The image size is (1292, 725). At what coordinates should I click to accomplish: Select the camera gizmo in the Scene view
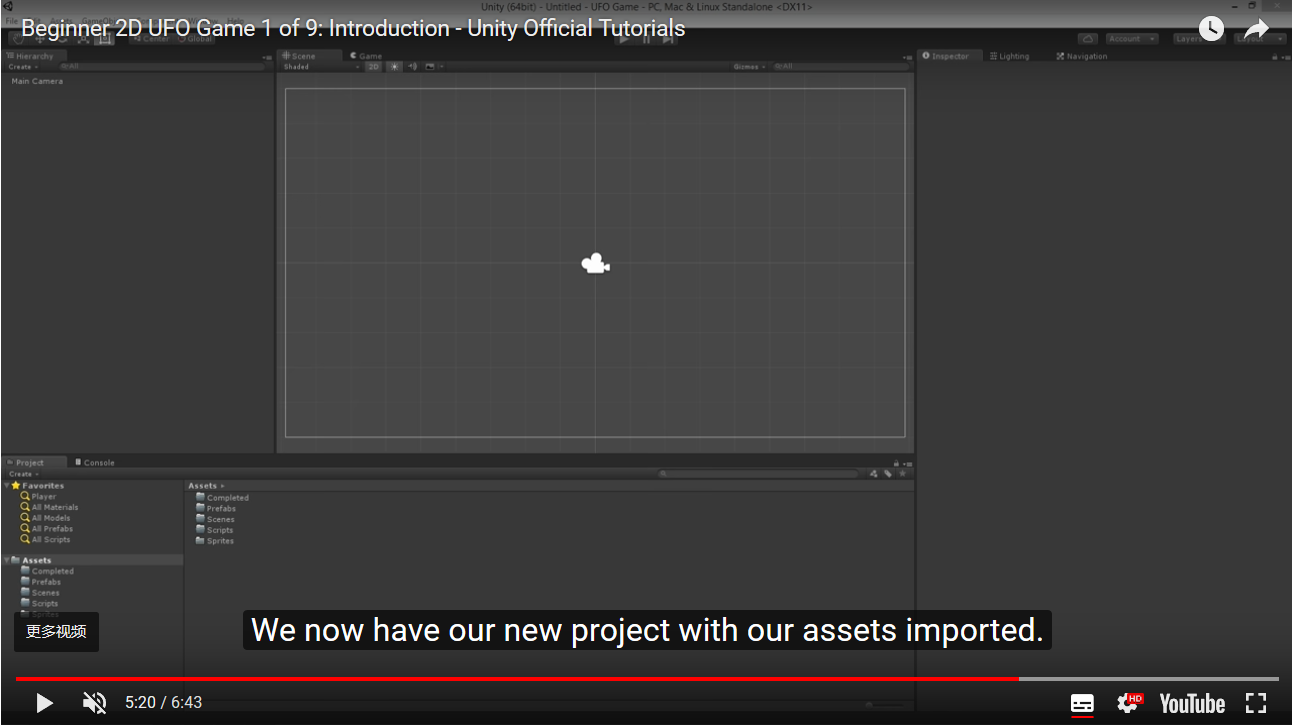pyautogui.click(x=596, y=264)
